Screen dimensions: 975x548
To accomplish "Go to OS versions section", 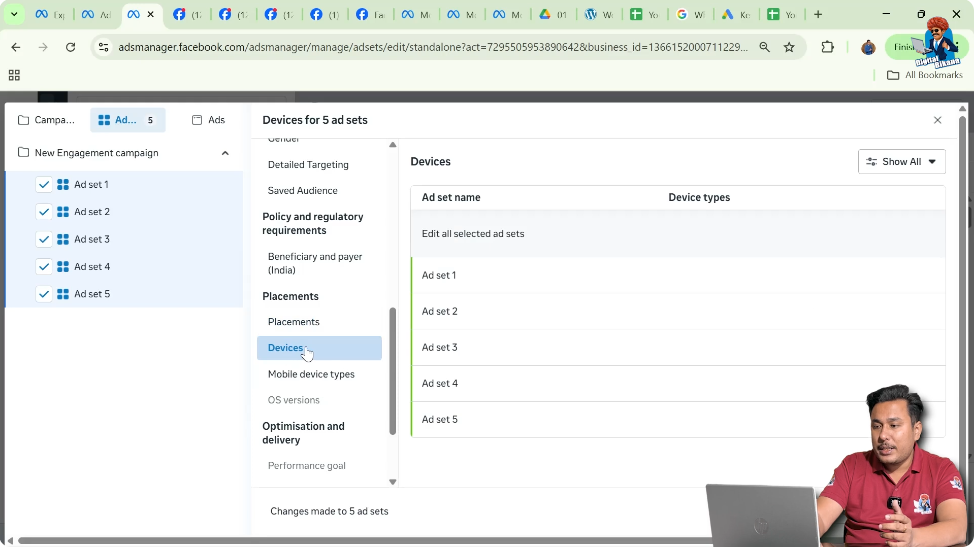I will click(x=293, y=401).
